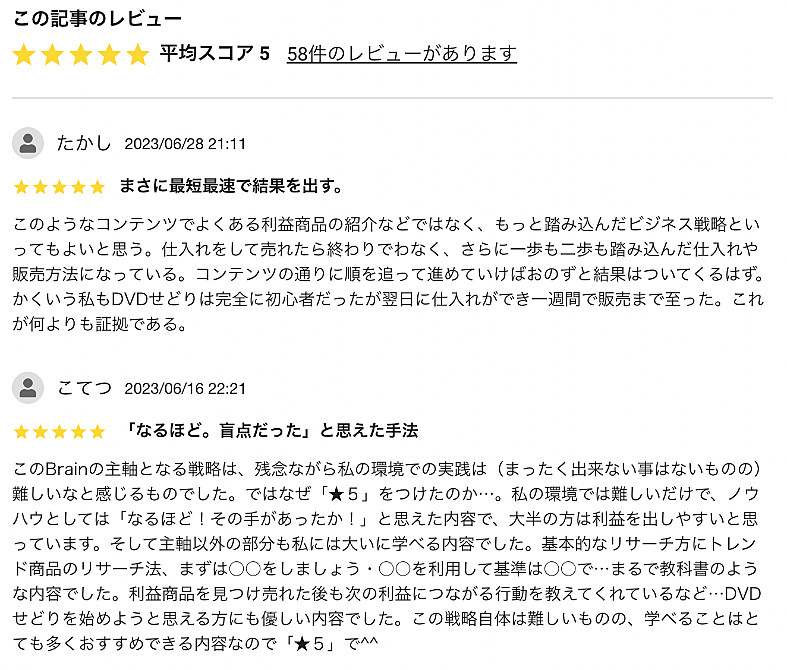Click こてつ's profile avatar icon
787x670 pixels.
click(x=28, y=388)
